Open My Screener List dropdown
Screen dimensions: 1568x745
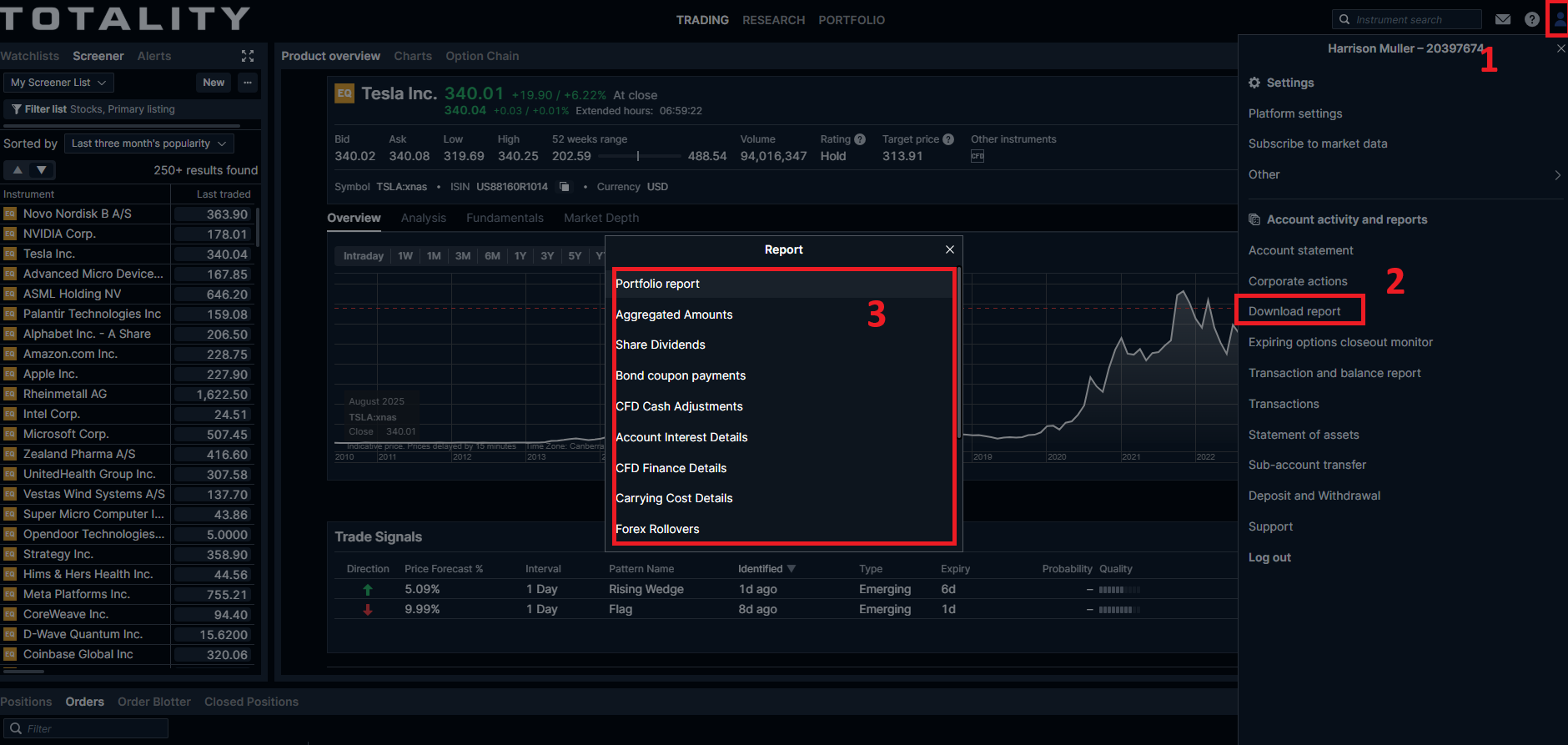click(58, 83)
